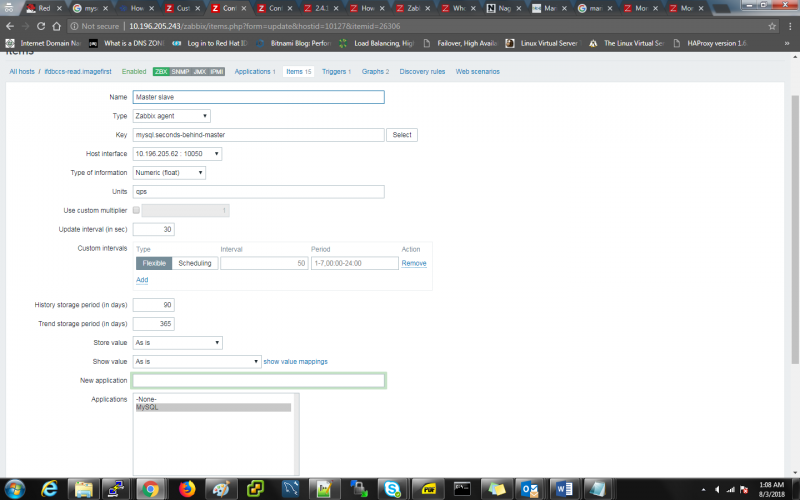Screen dimensions: 800x500
Task: View site info for Not secure
Action: [x=94, y=26]
